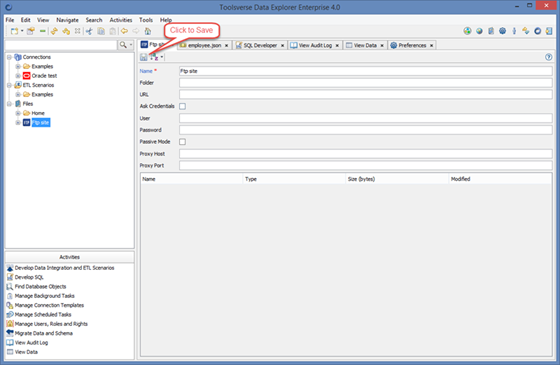Click in the Password input field

pyautogui.click(x=366, y=130)
